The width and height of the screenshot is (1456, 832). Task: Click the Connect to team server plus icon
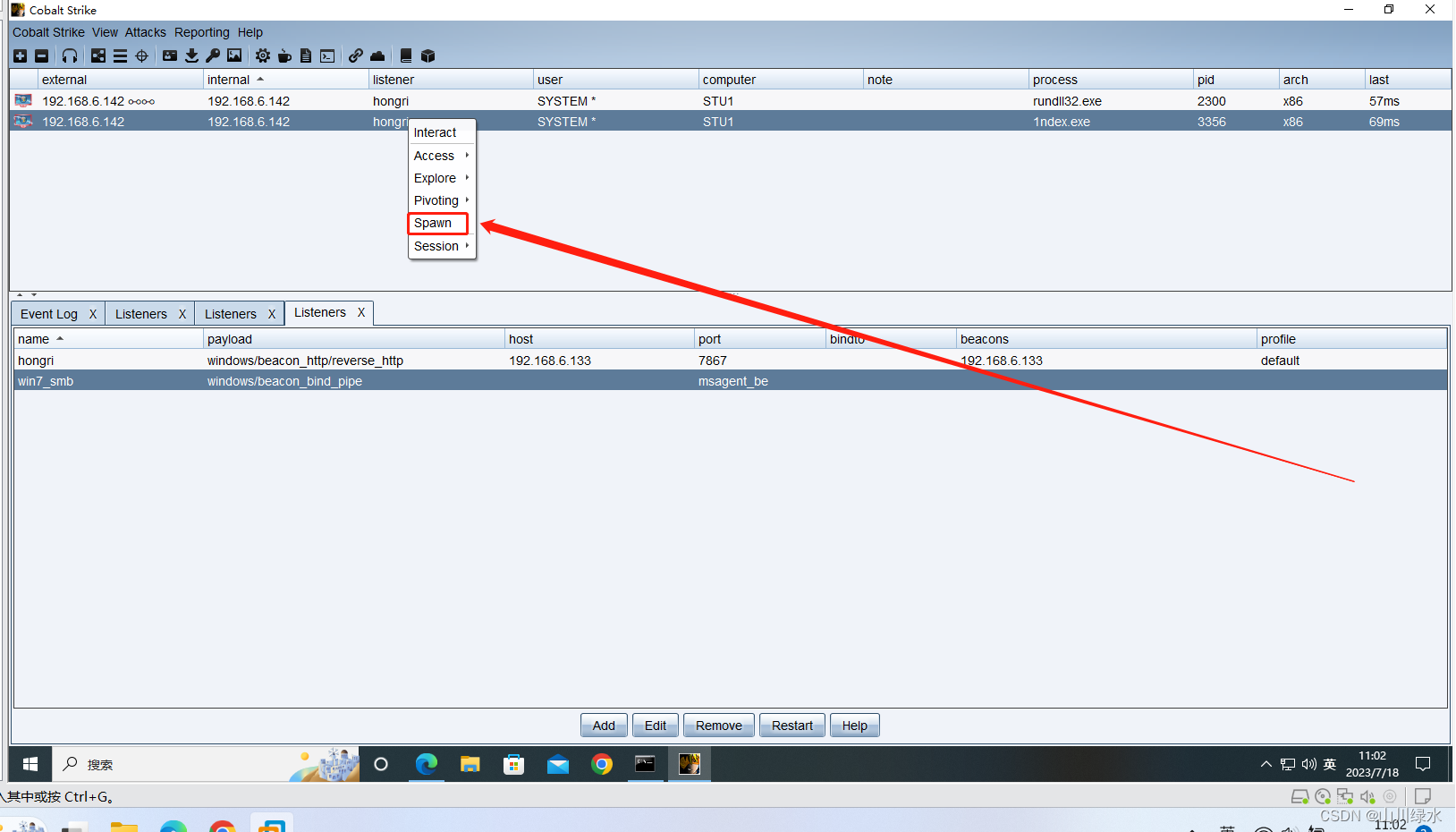[20, 55]
